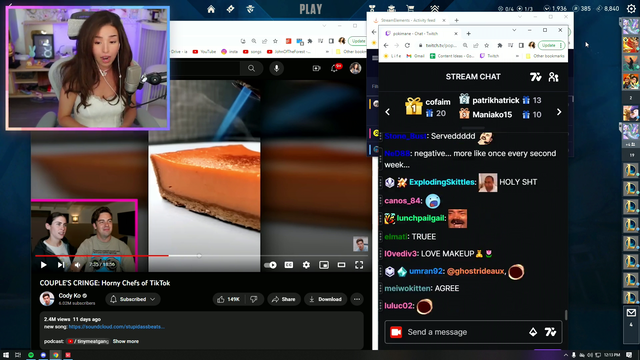Open the YouTube bookmark in bookmarks bar
The height and width of the screenshot is (360, 640).
click(x=204, y=52)
